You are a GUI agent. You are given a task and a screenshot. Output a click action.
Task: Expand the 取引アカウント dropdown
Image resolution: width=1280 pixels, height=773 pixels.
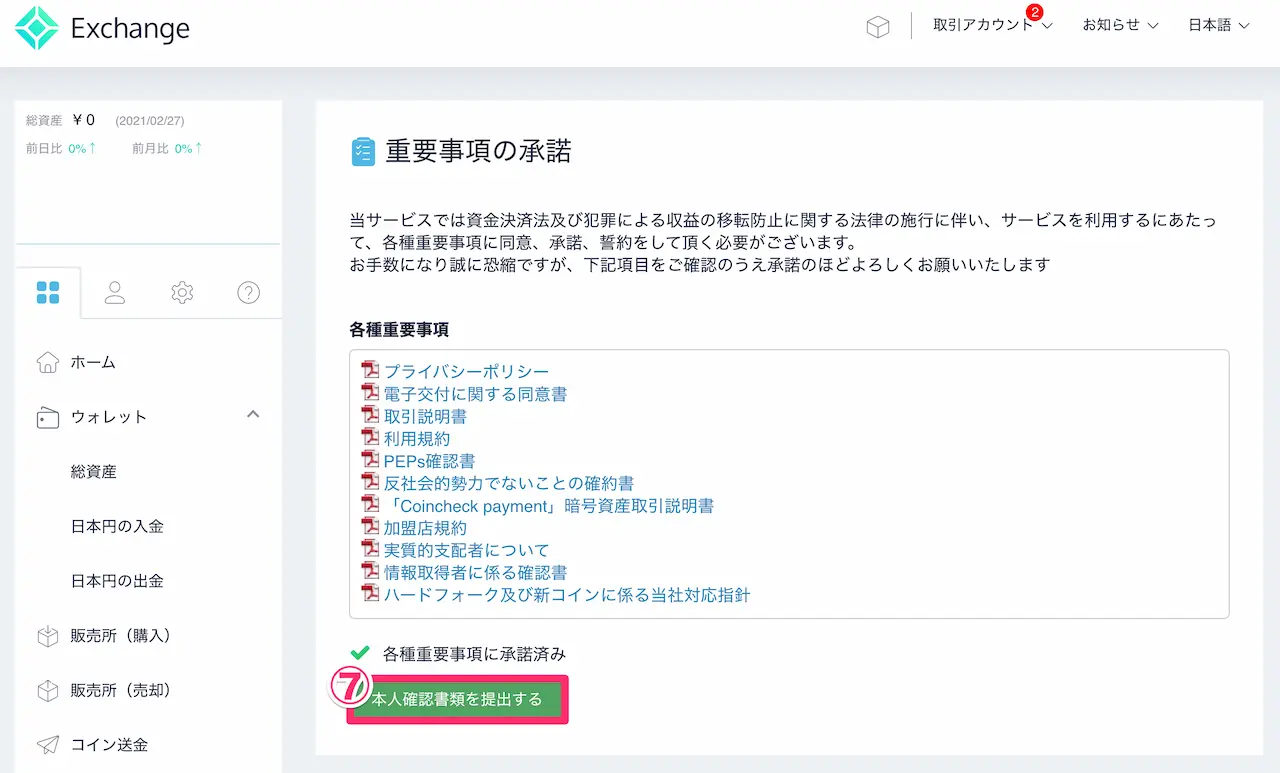(992, 26)
